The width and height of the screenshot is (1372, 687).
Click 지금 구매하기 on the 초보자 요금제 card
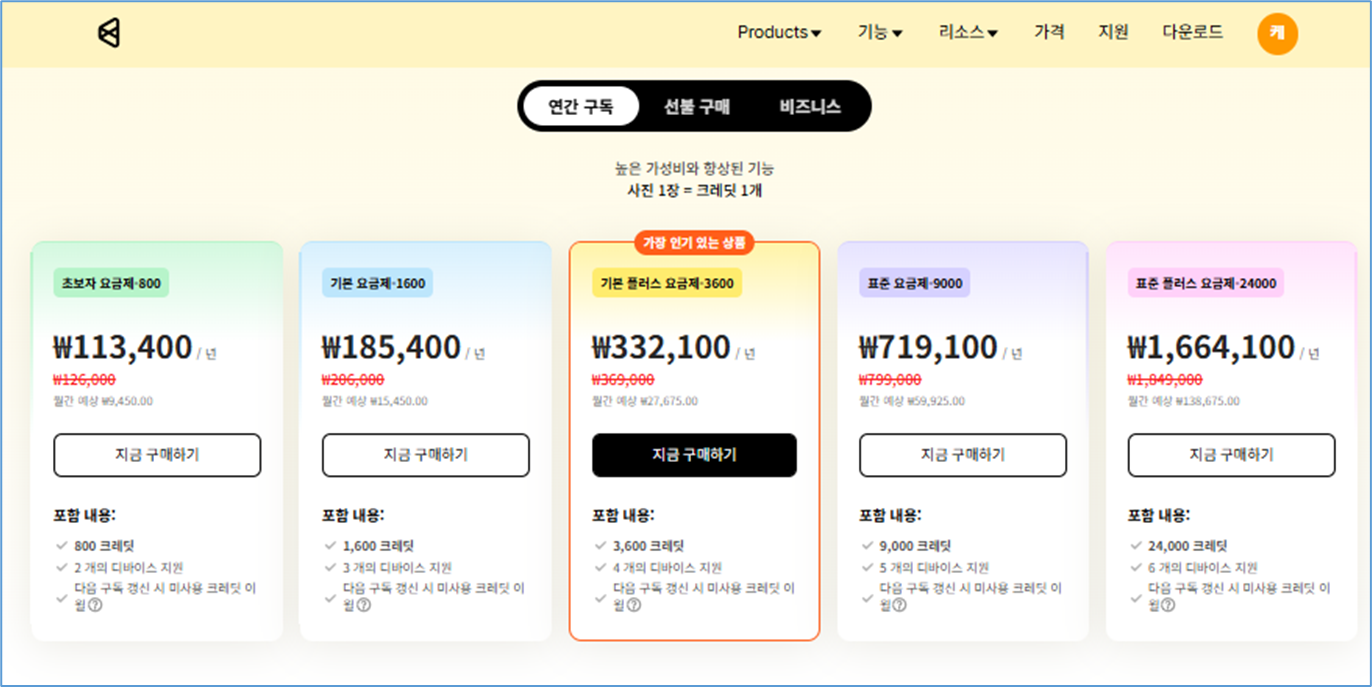(157, 455)
